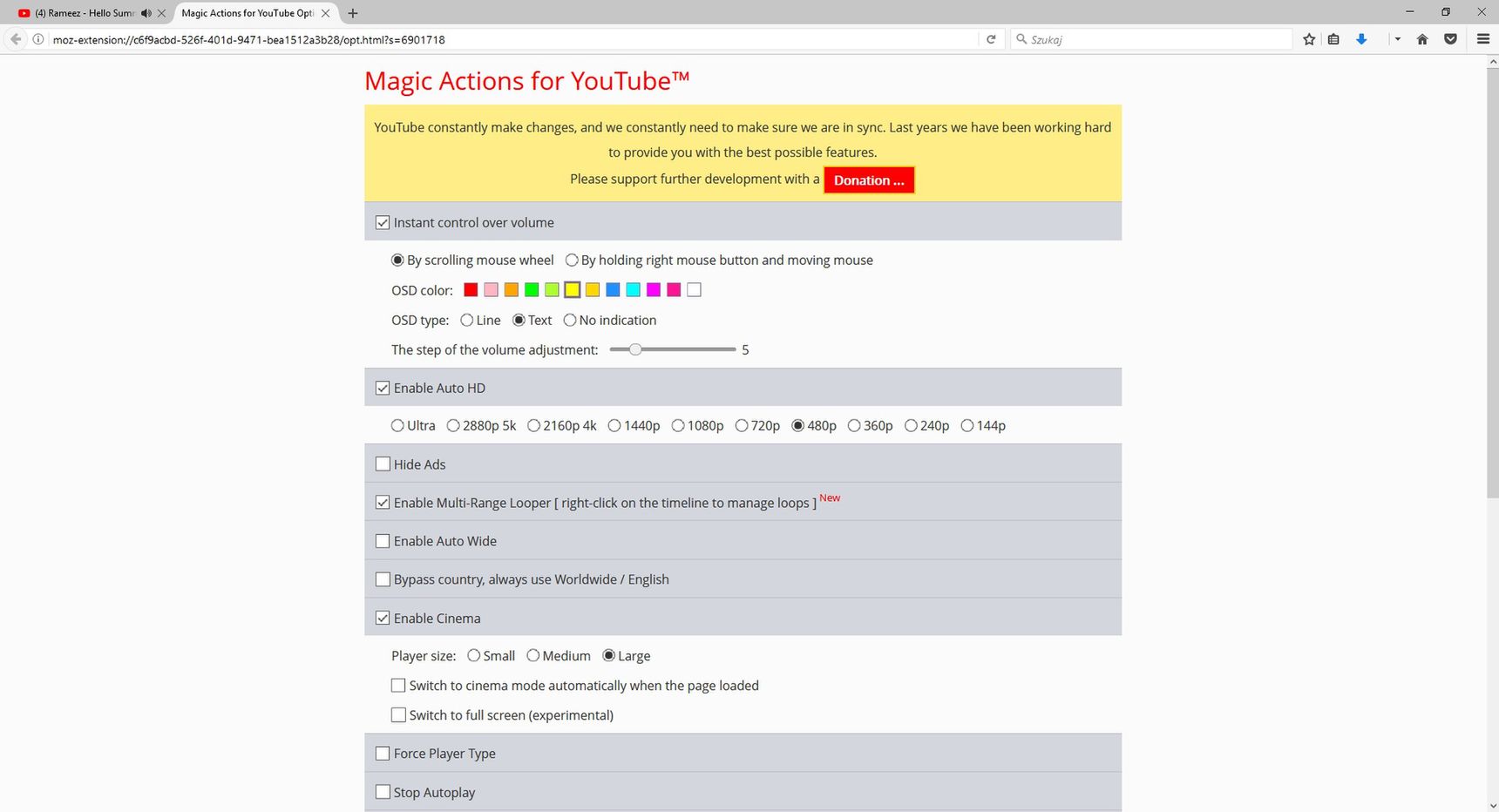
Task: Select 240p quality
Action: 911,425
